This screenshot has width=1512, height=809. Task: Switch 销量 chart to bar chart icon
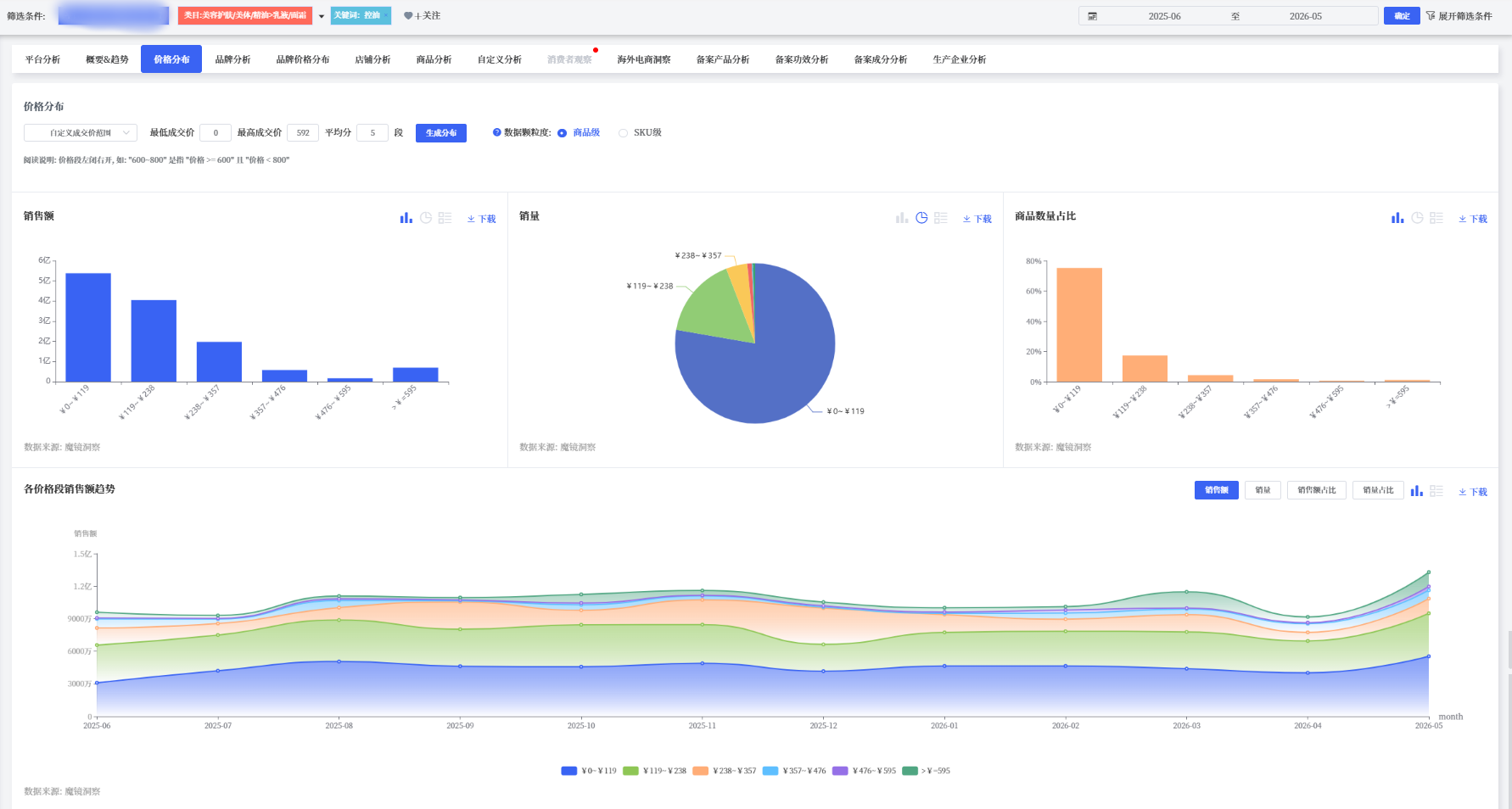pyautogui.click(x=902, y=218)
